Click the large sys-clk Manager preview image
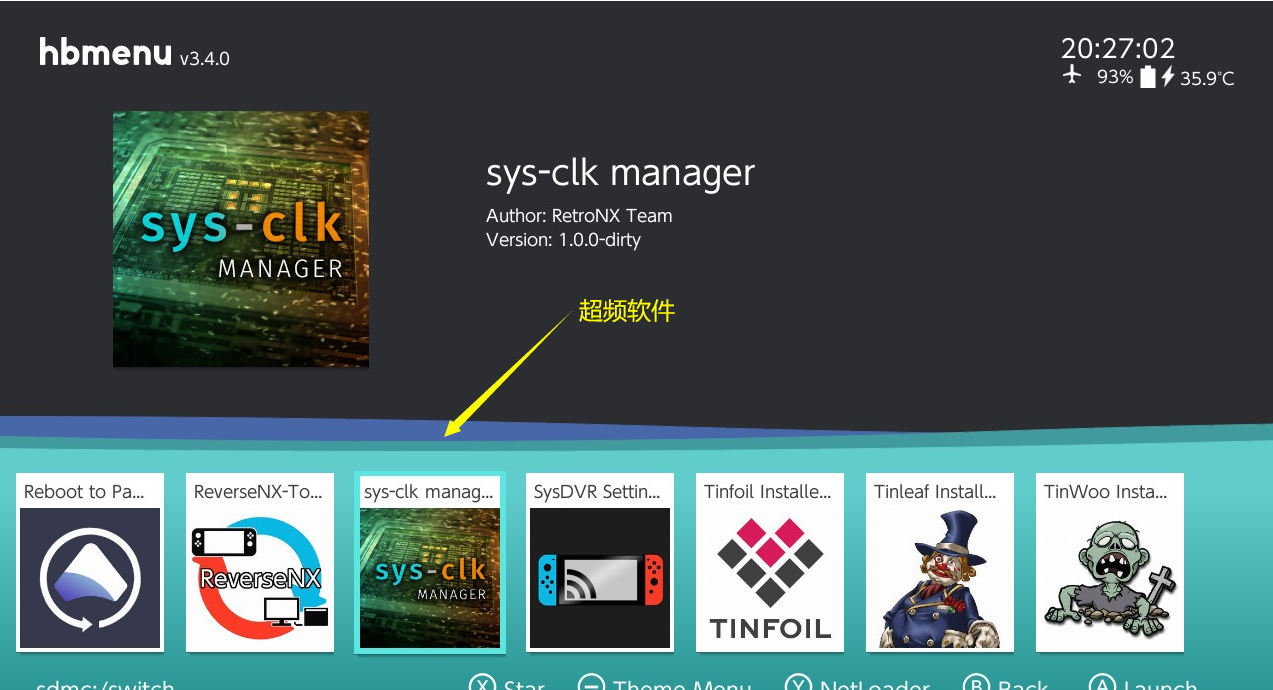This screenshot has width=1273, height=690. (241, 239)
